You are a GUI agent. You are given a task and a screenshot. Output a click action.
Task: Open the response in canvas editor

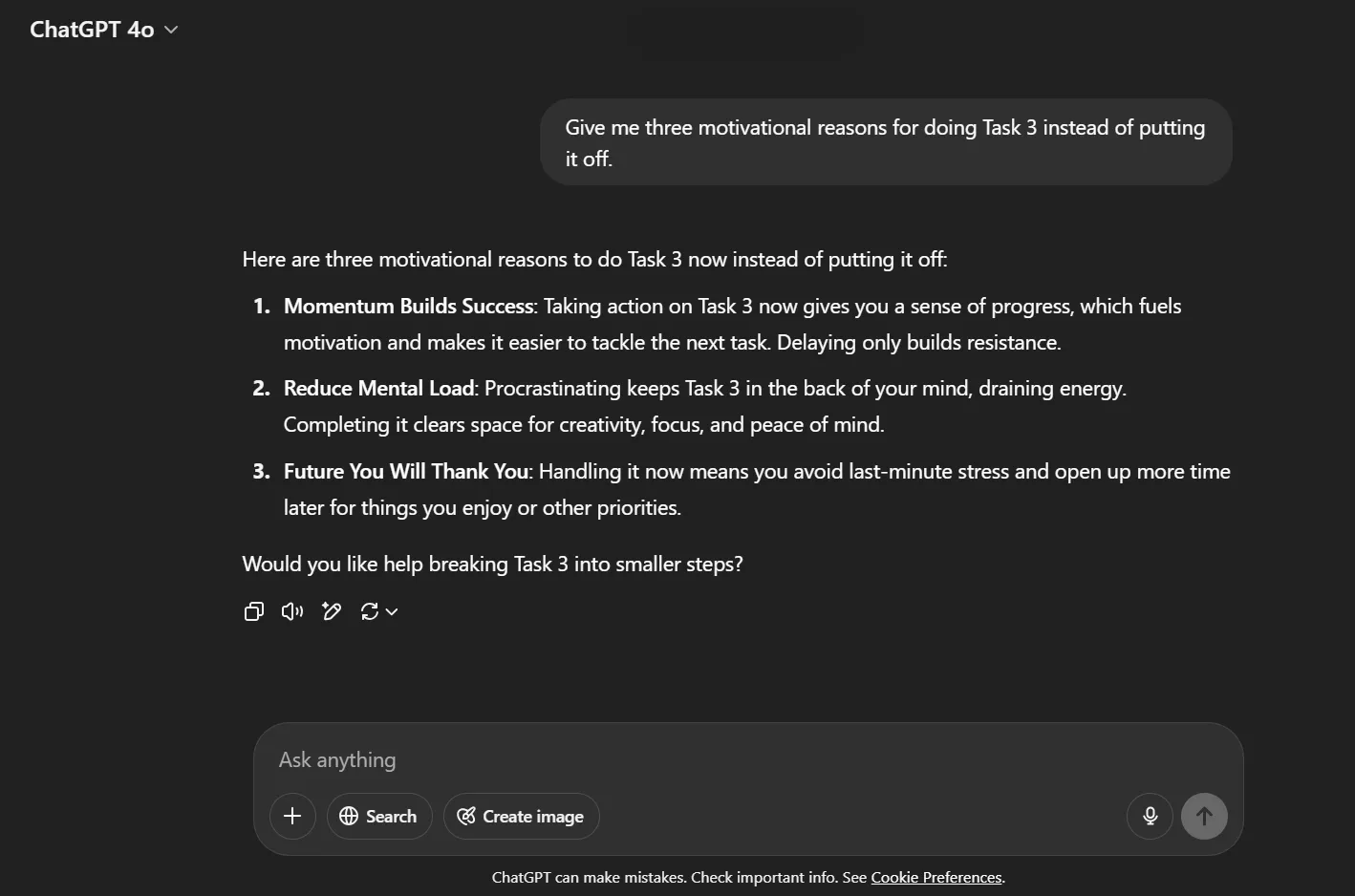click(332, 611)
